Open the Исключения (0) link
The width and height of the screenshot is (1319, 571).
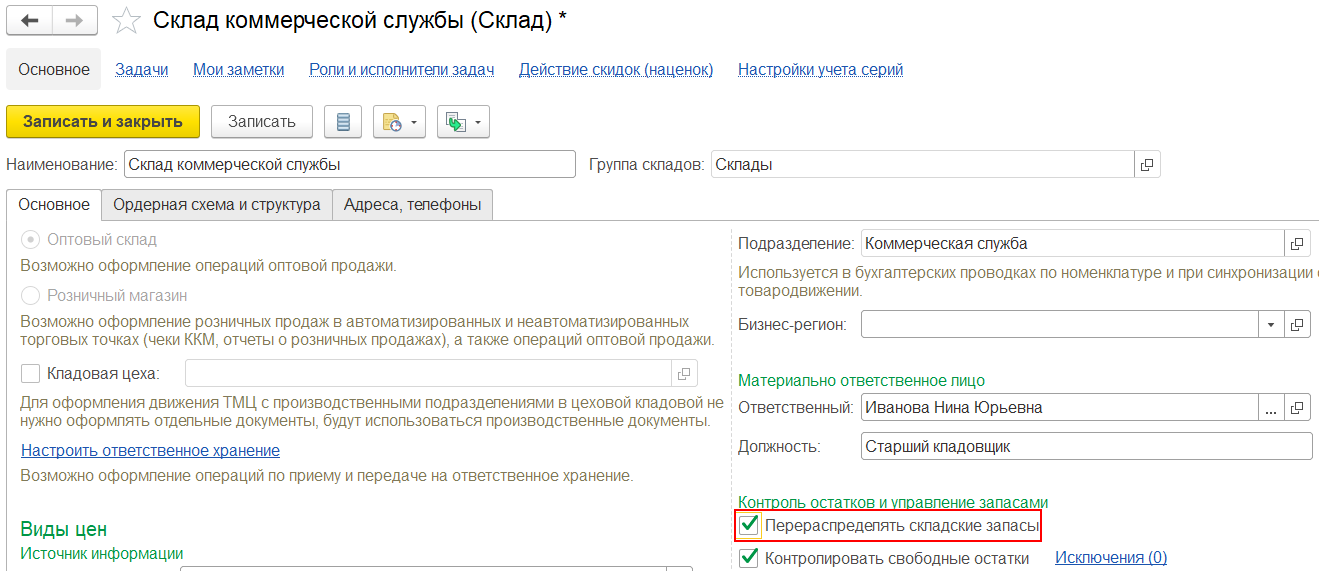click(1110, 558)
